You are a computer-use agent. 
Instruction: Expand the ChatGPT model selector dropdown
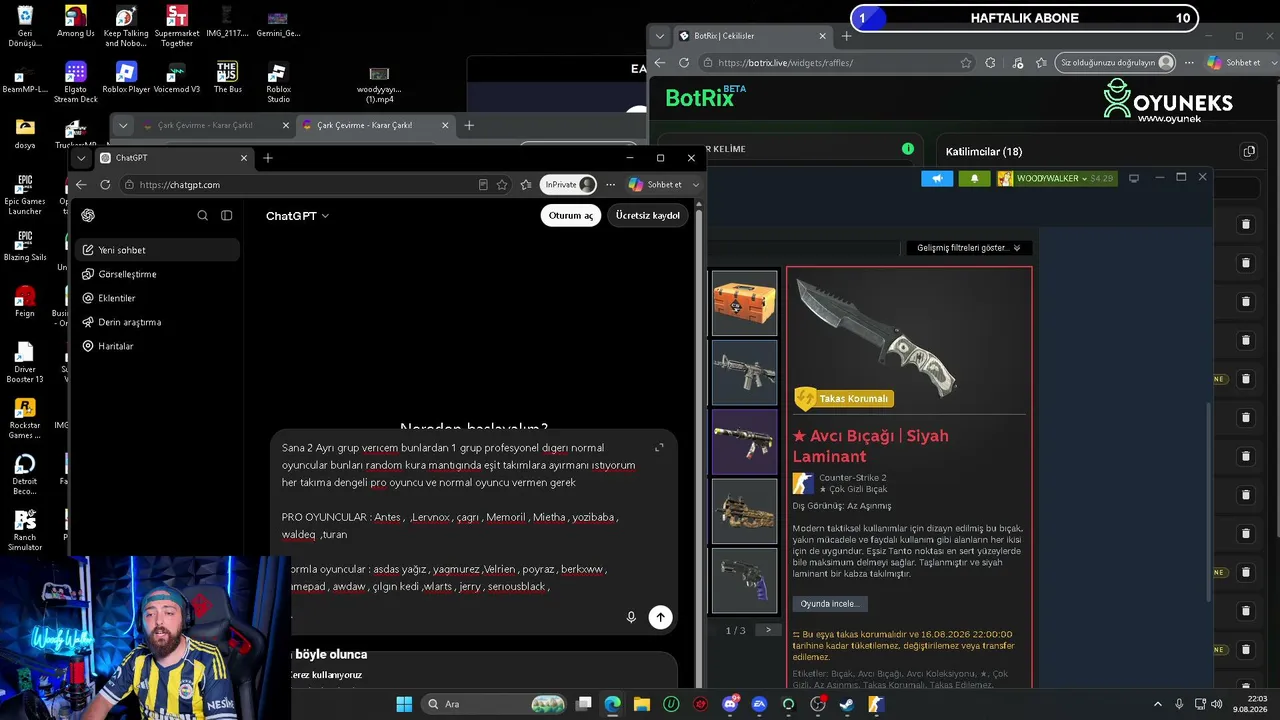click(297, 216)
